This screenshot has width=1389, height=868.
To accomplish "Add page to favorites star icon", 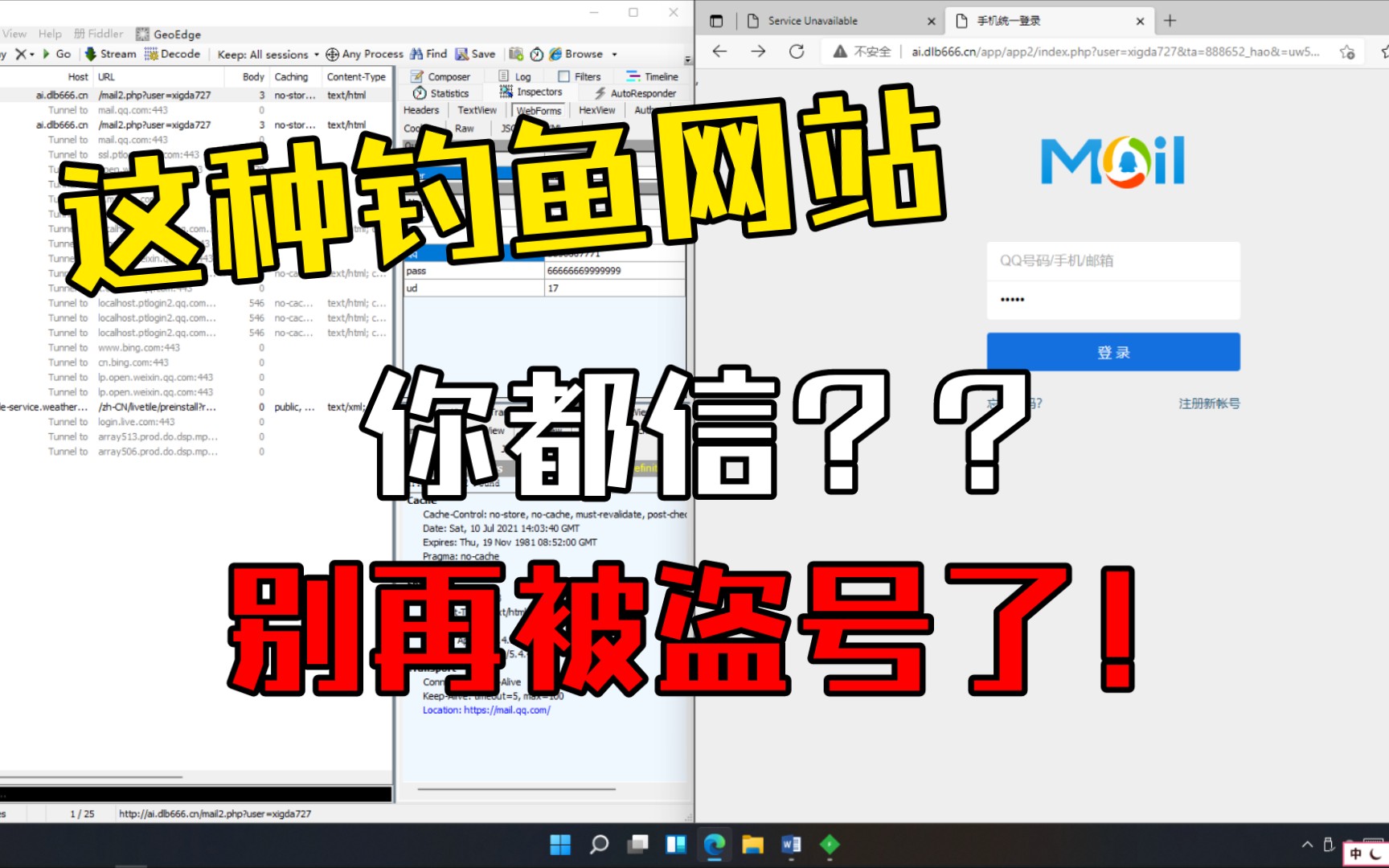I will [1347, 52].
